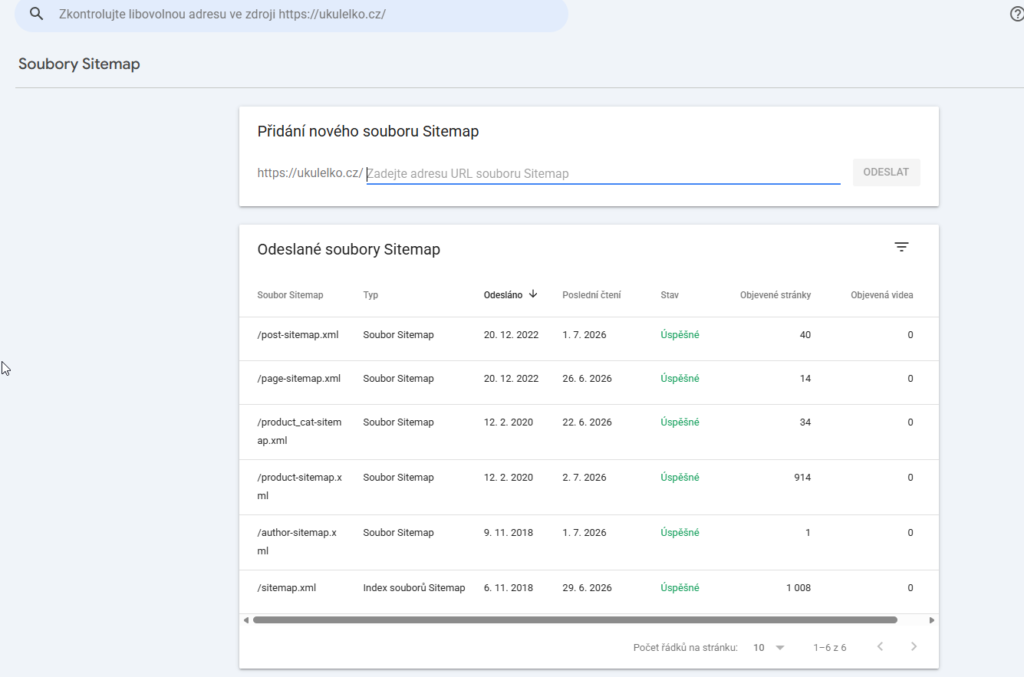Click discovered pages value 14

pos(805,379)
